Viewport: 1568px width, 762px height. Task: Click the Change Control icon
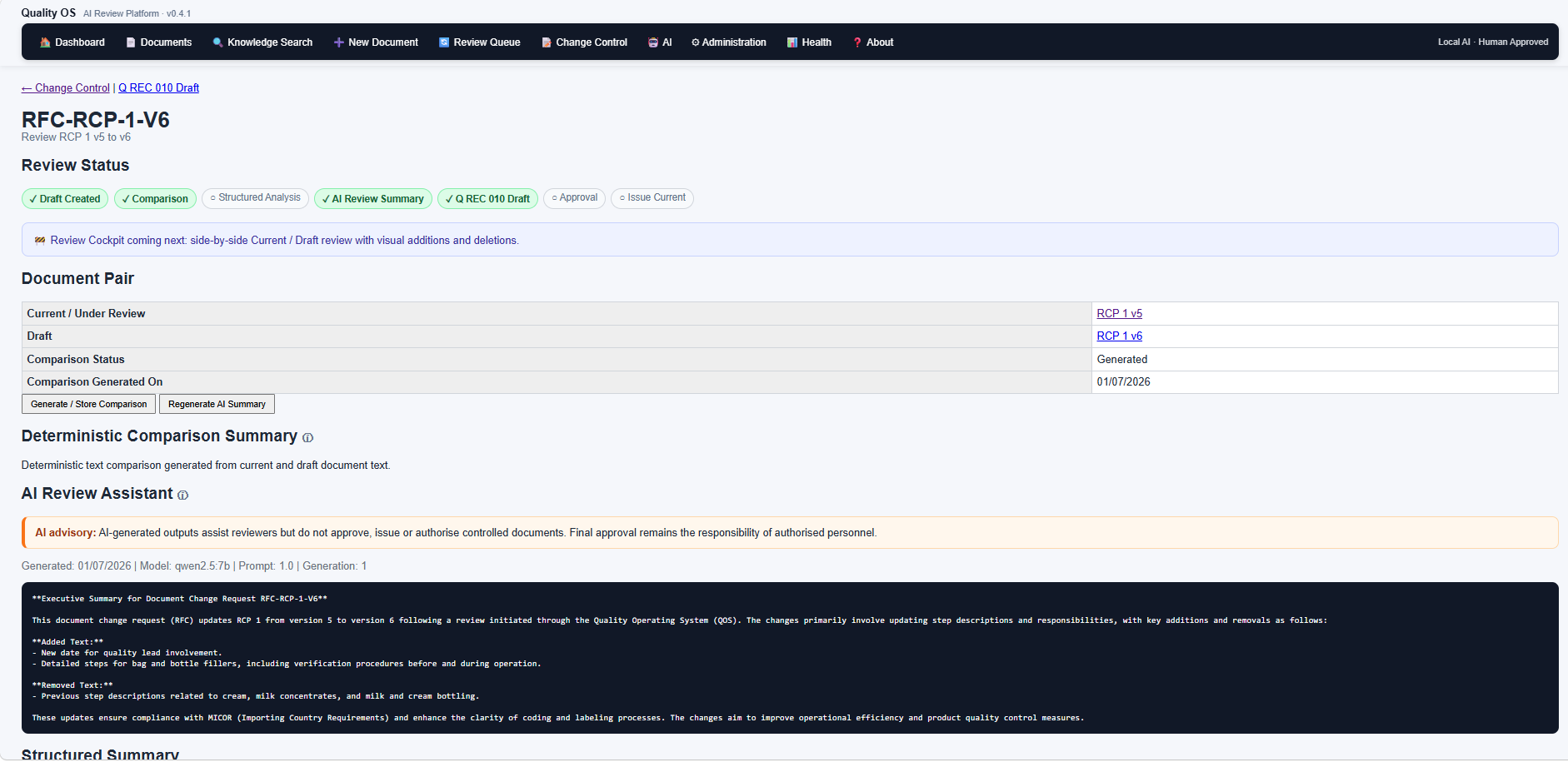coord(547,42)
